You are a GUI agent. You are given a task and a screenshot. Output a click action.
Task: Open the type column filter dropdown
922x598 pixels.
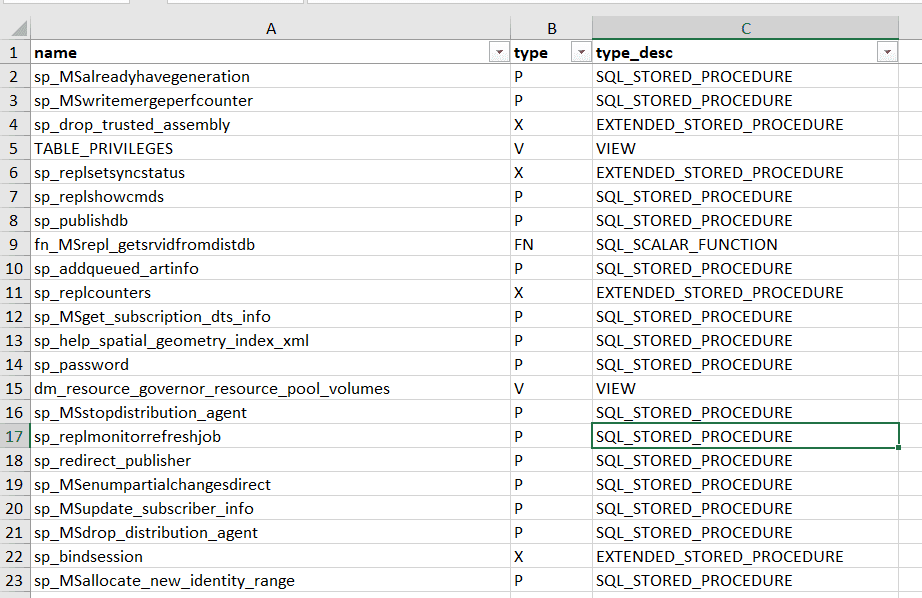tap(581, 52)
